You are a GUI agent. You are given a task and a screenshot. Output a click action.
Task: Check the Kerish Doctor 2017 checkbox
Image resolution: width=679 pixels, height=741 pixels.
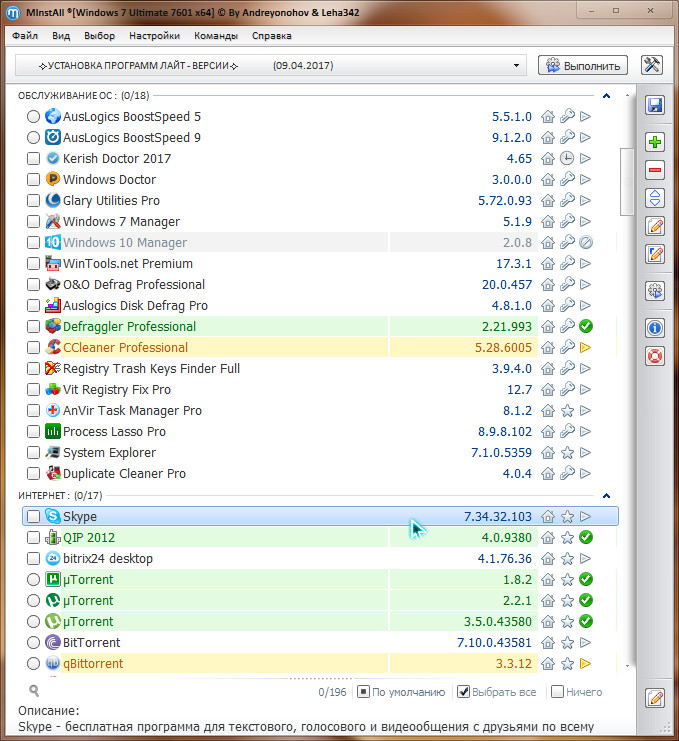[x=33, y=158]
